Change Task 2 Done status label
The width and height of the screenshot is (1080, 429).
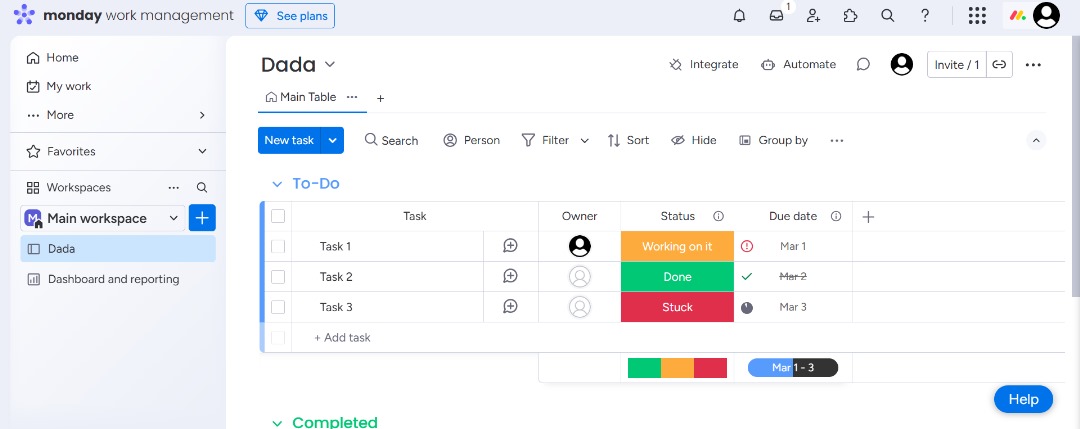pos(677,277)
